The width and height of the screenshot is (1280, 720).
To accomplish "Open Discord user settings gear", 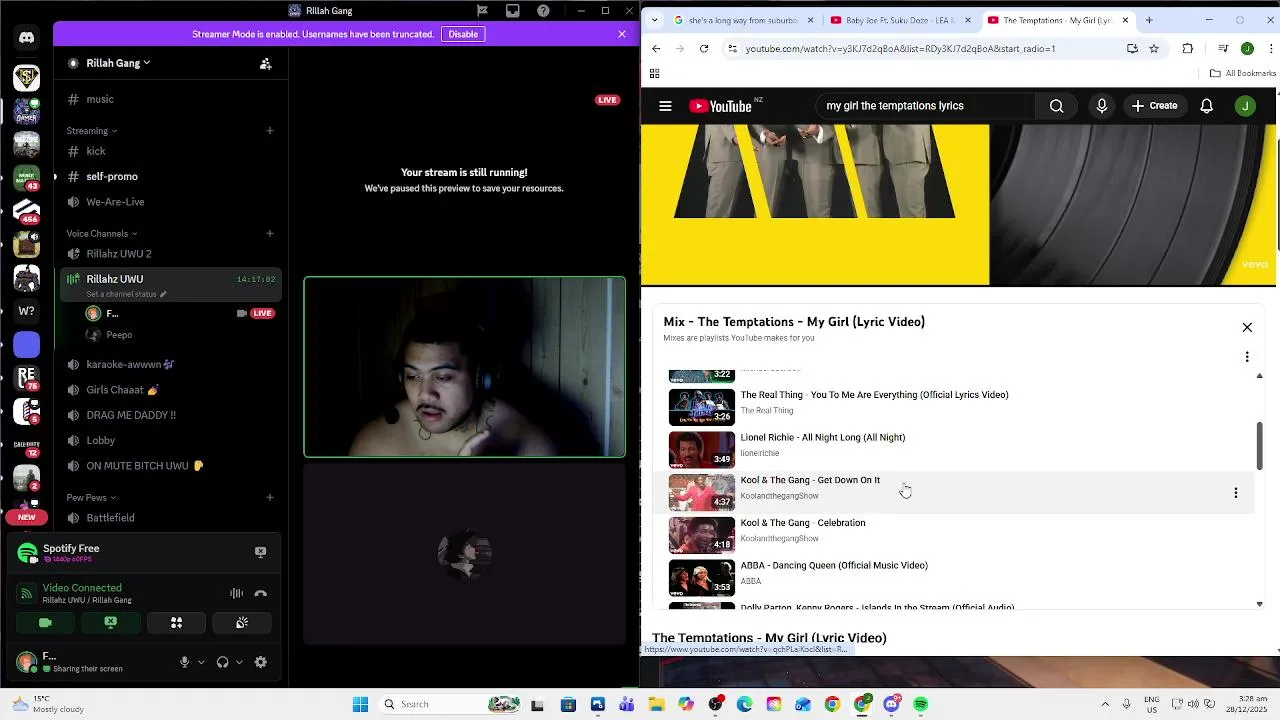I will coord(261,662).
